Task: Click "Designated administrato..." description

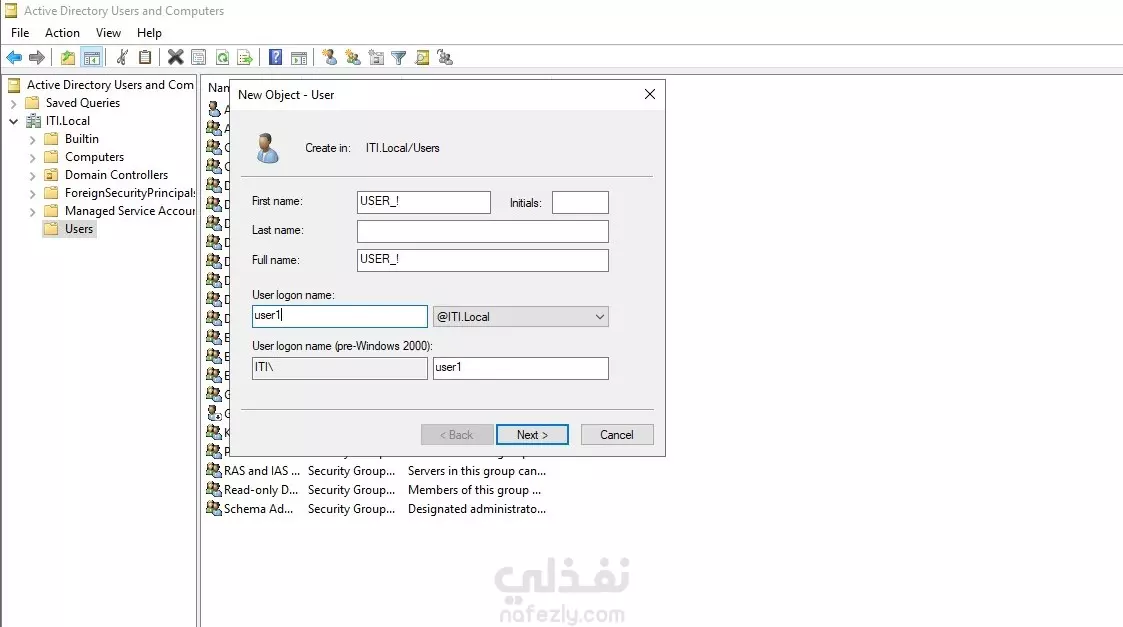Action: point(477,509)
